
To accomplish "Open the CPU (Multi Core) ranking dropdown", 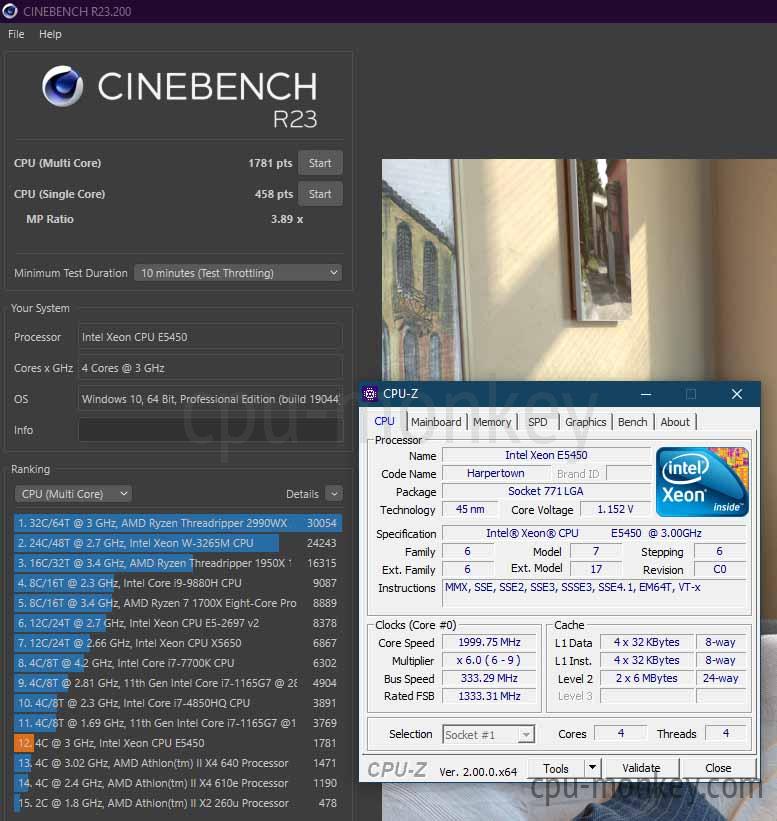I will pos(73,494).
